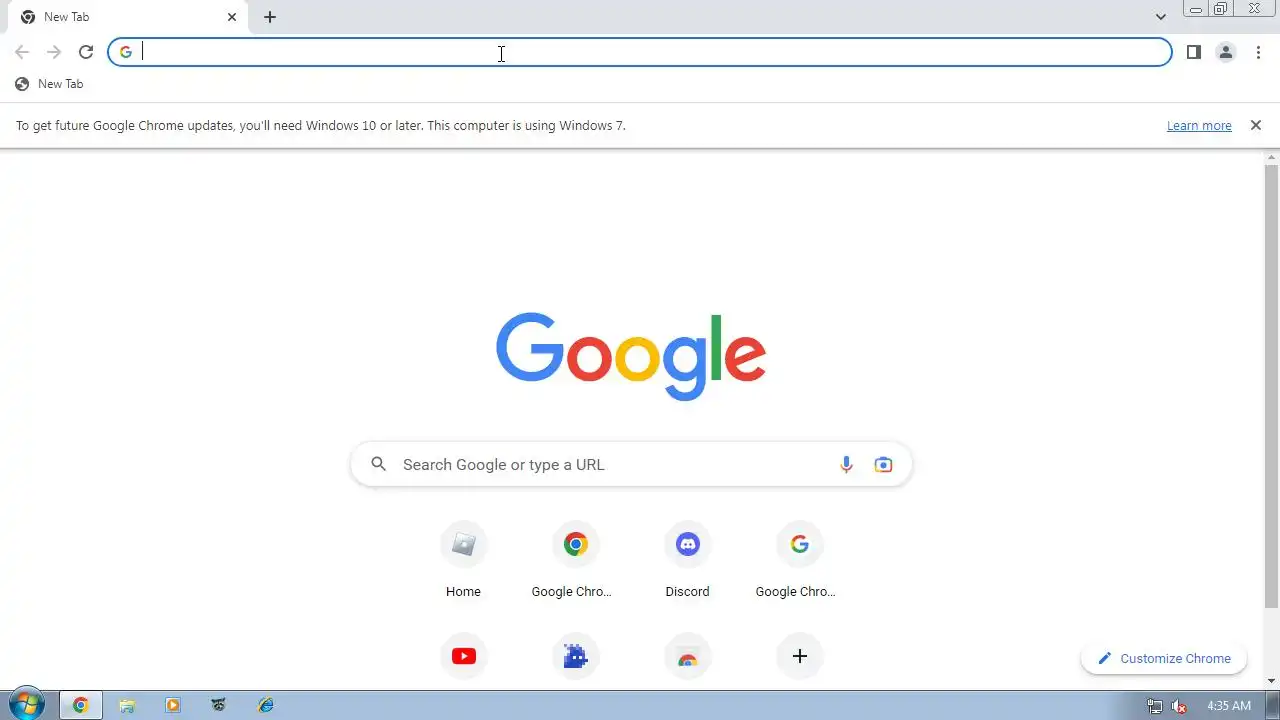Open Windows Media Player from taskbar
The width and height of the screenshot is (1280, 720).
tap(173, 705)
